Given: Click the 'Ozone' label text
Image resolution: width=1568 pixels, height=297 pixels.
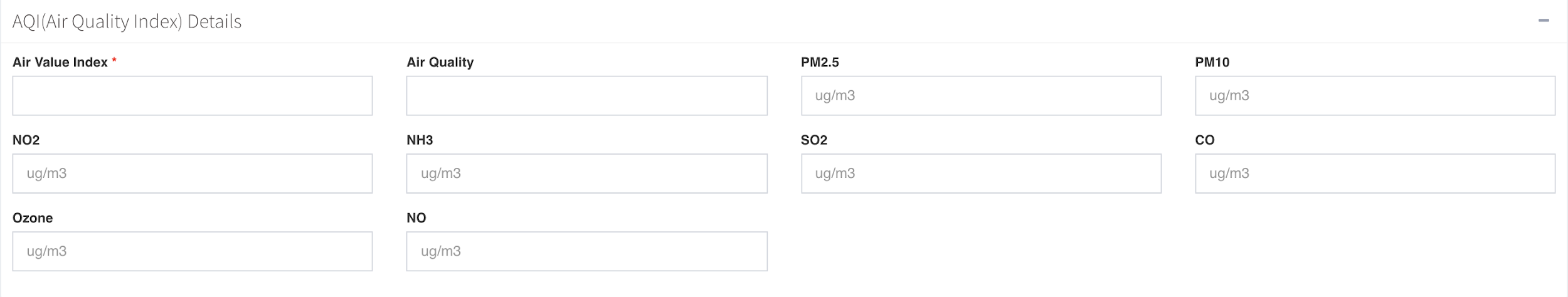Looking at the screenshot, I should pos(33,217).
